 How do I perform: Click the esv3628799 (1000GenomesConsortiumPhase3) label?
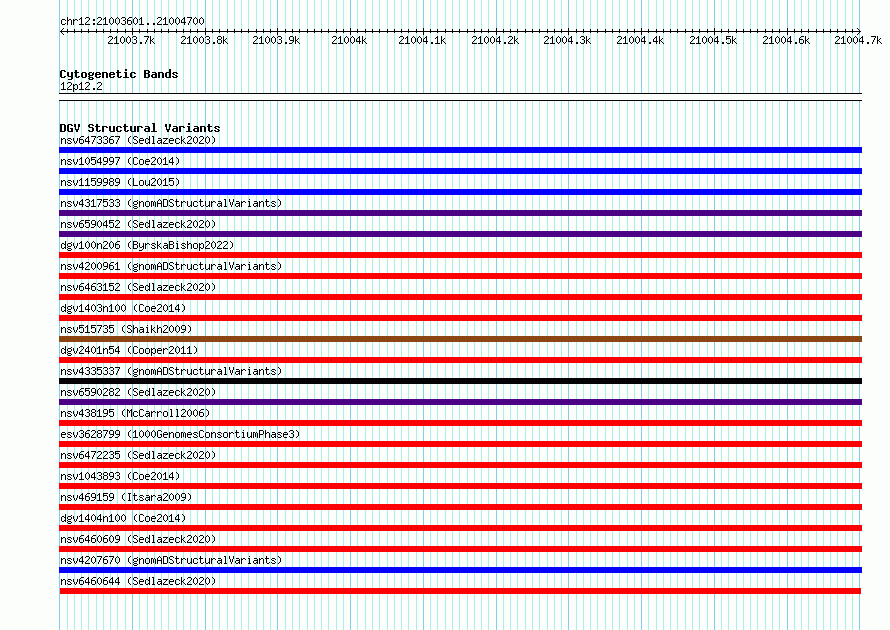click(180, 434)
